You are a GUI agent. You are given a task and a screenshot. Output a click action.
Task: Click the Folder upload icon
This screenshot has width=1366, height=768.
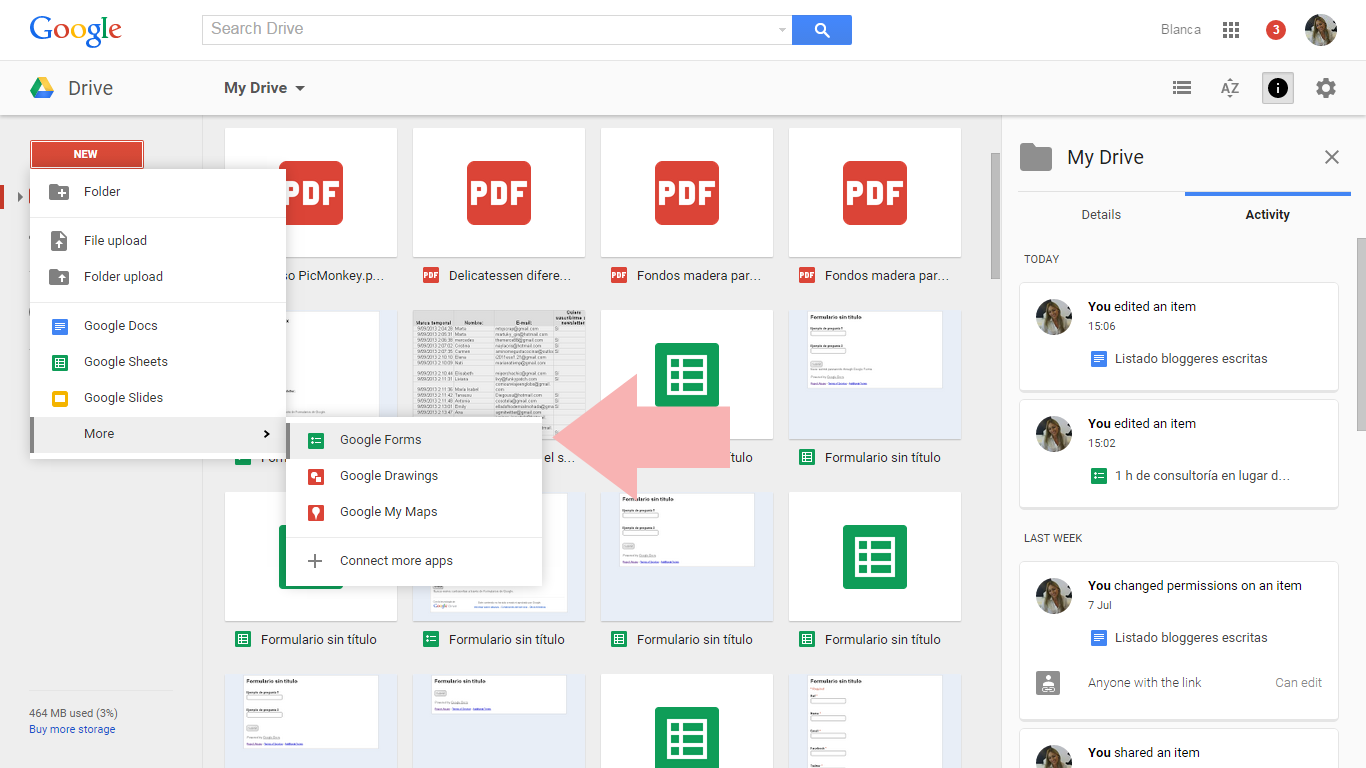(x=60, y=277)
